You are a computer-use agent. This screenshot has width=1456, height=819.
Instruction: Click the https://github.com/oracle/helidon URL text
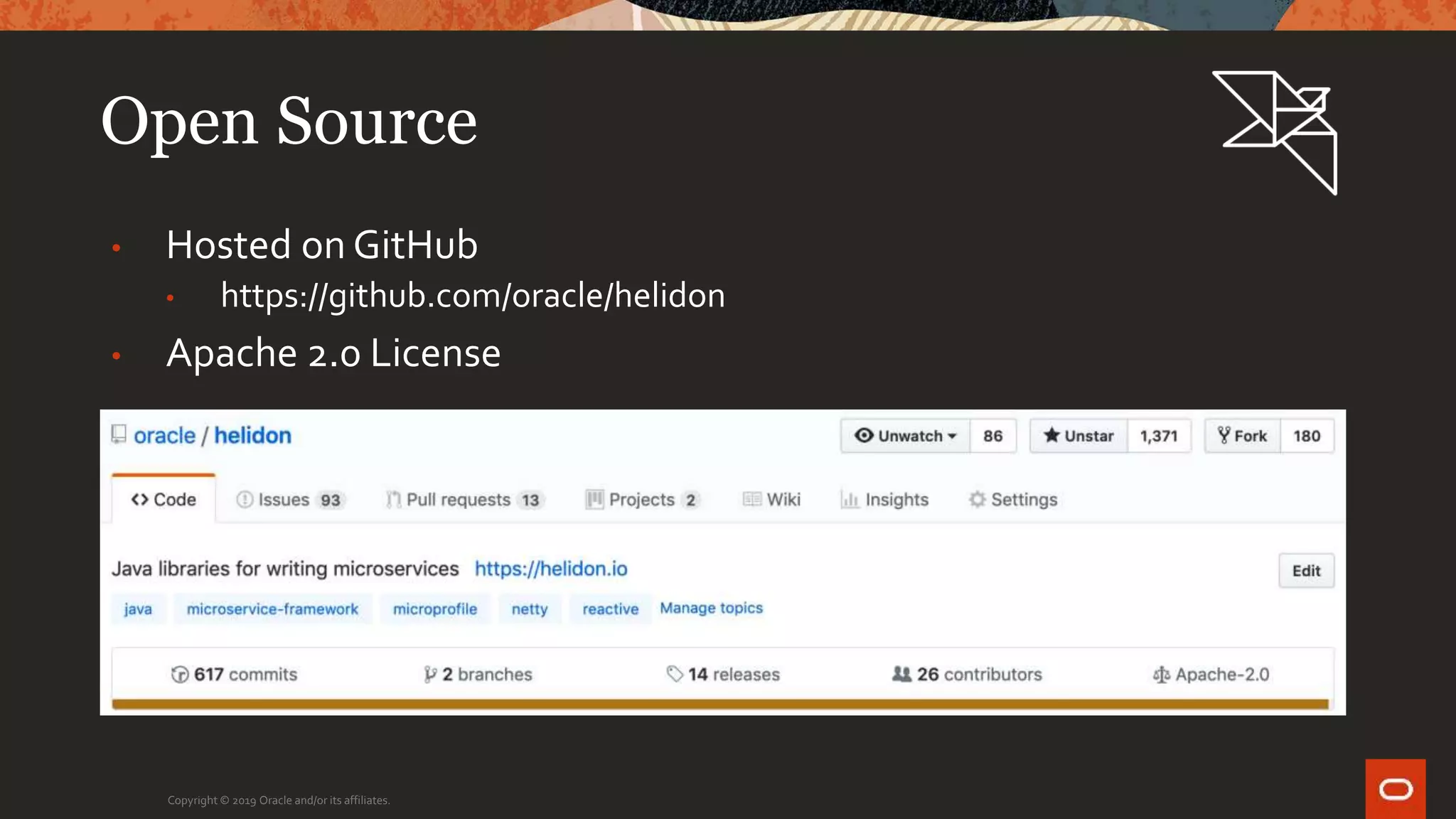pos(473,295)
